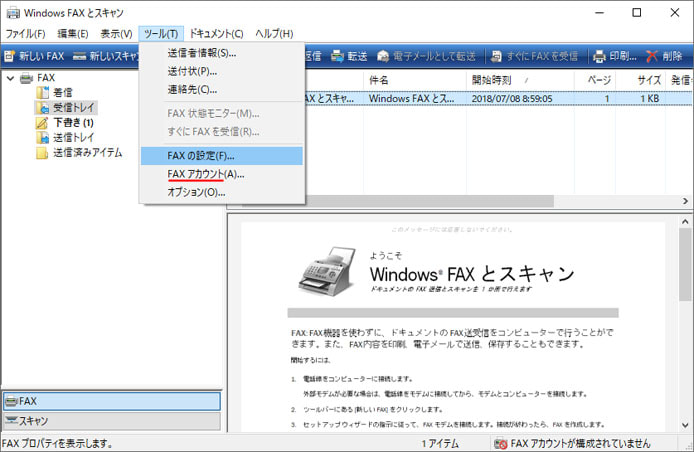694x452 pixels.
Task: Select the FAX root node in tree
Action: point(38,78)
